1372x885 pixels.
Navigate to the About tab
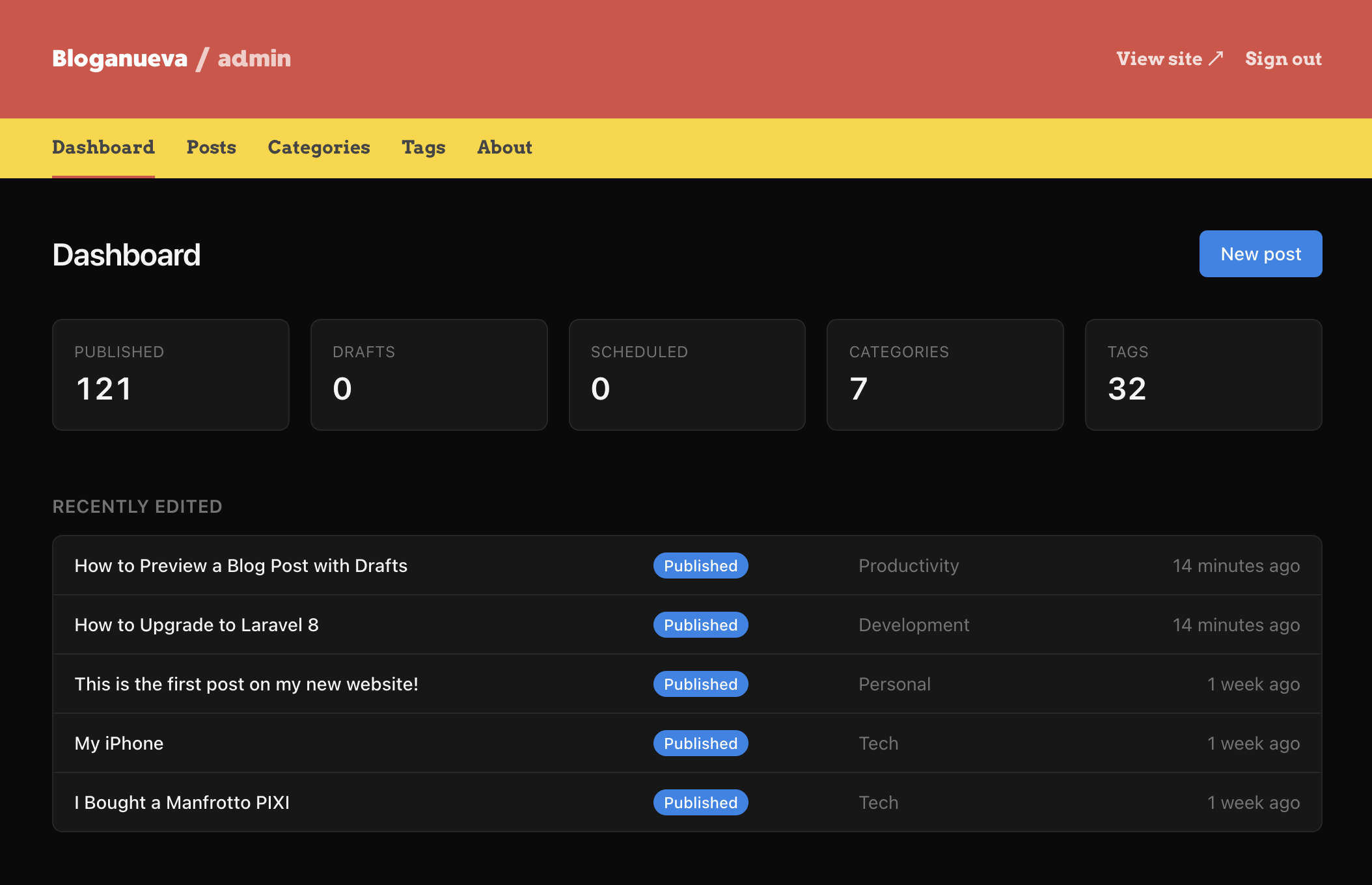505,148
